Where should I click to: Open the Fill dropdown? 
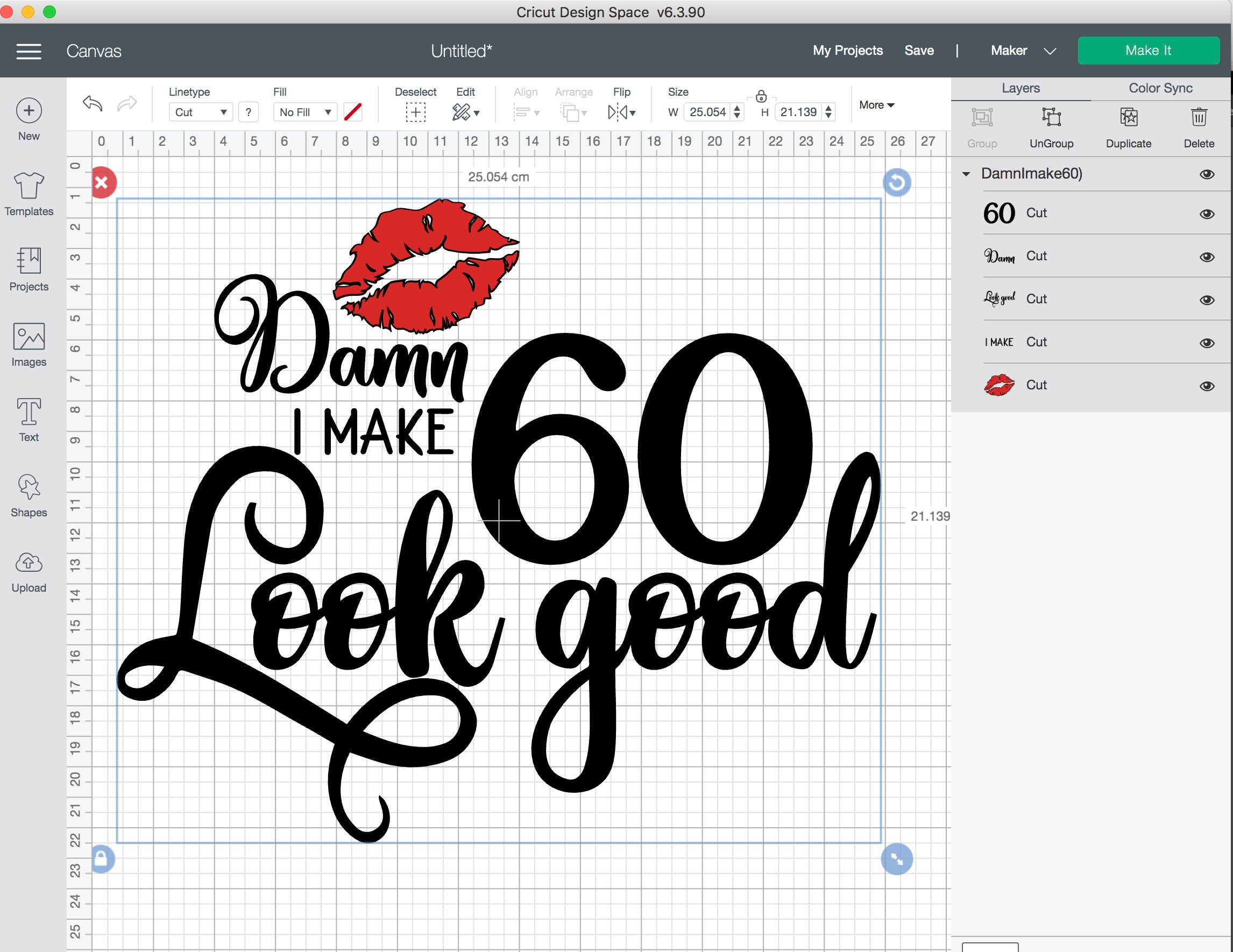305,112
